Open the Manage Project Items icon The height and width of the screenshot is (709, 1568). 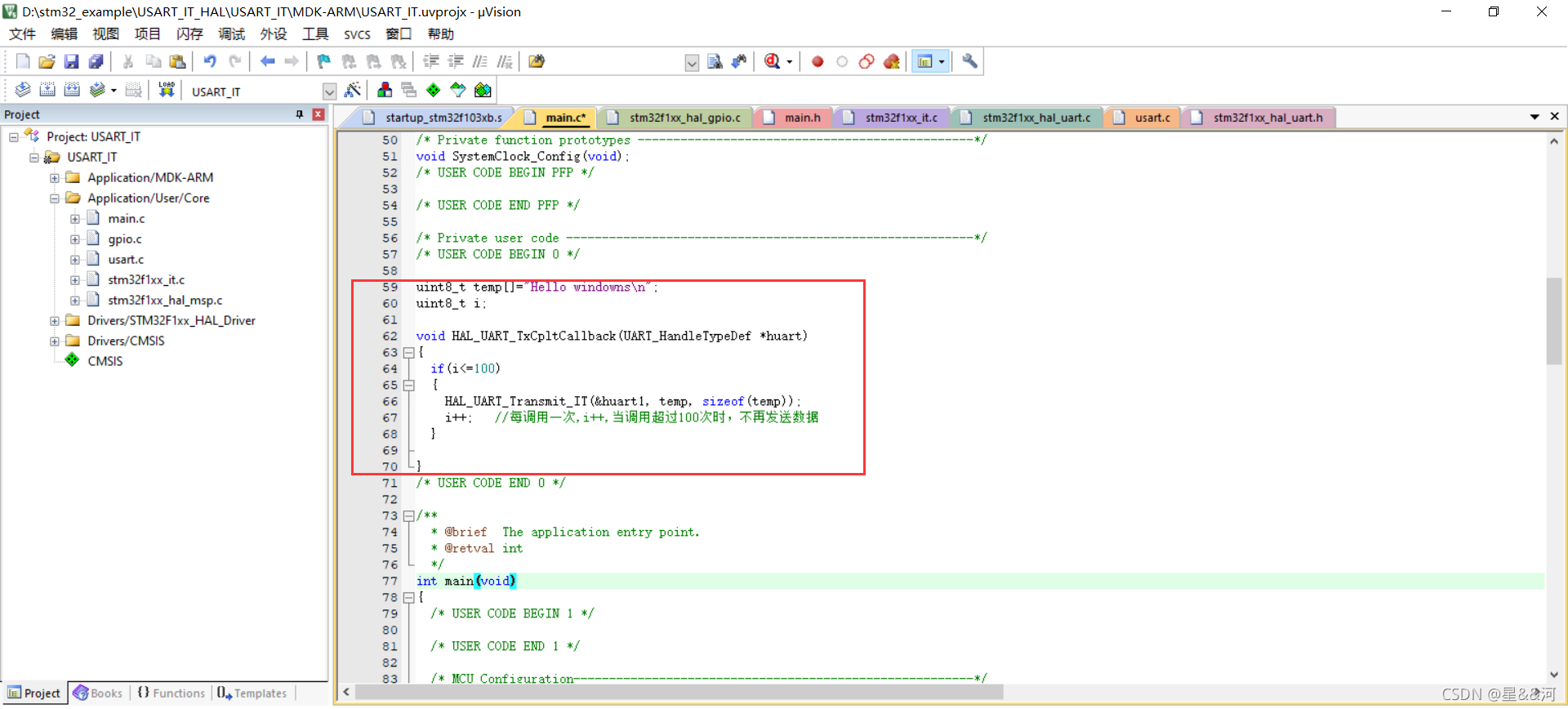pos(385,90)
